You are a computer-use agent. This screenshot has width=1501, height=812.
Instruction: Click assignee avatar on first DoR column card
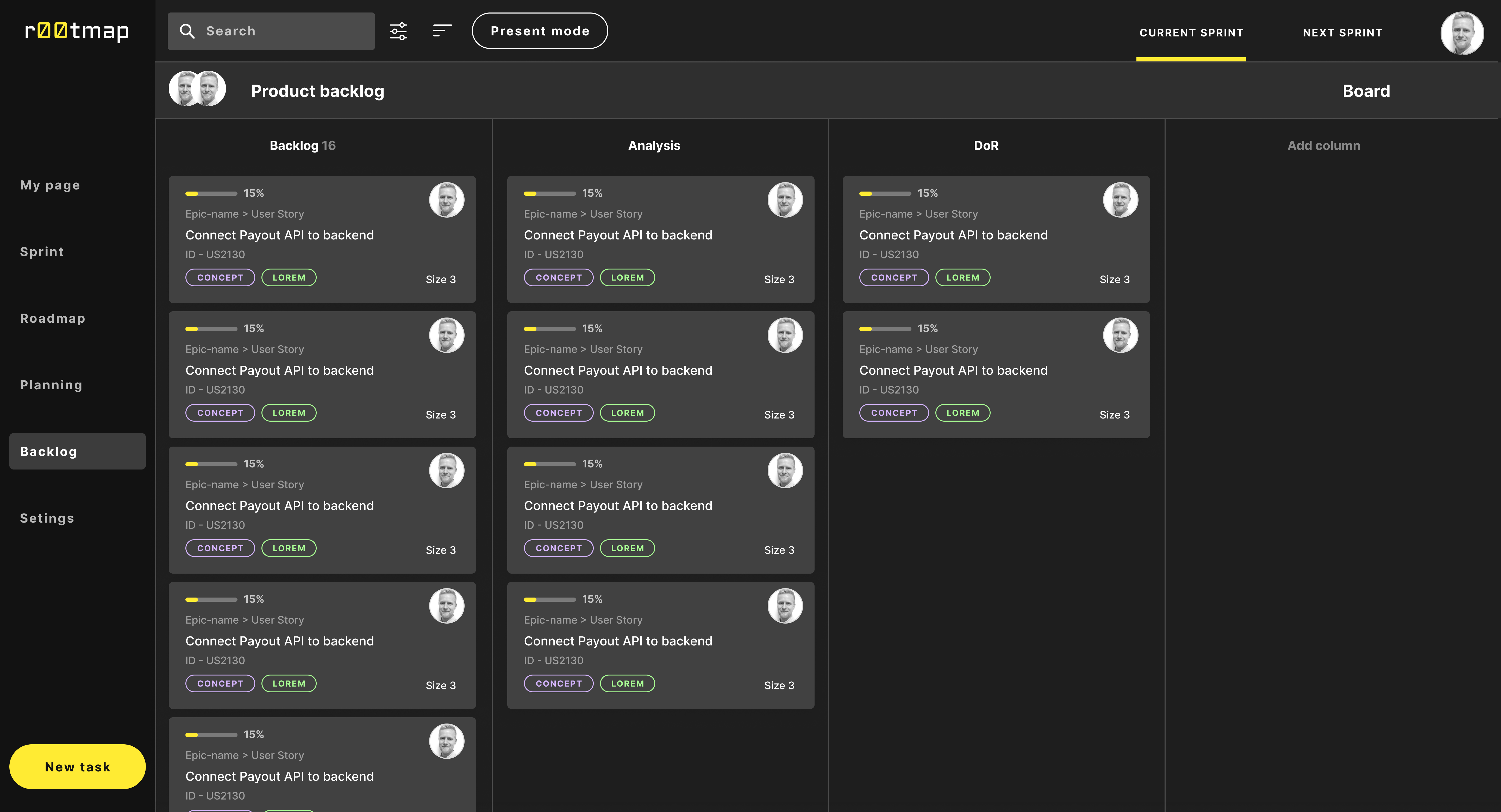click(x=1121, y=200)
